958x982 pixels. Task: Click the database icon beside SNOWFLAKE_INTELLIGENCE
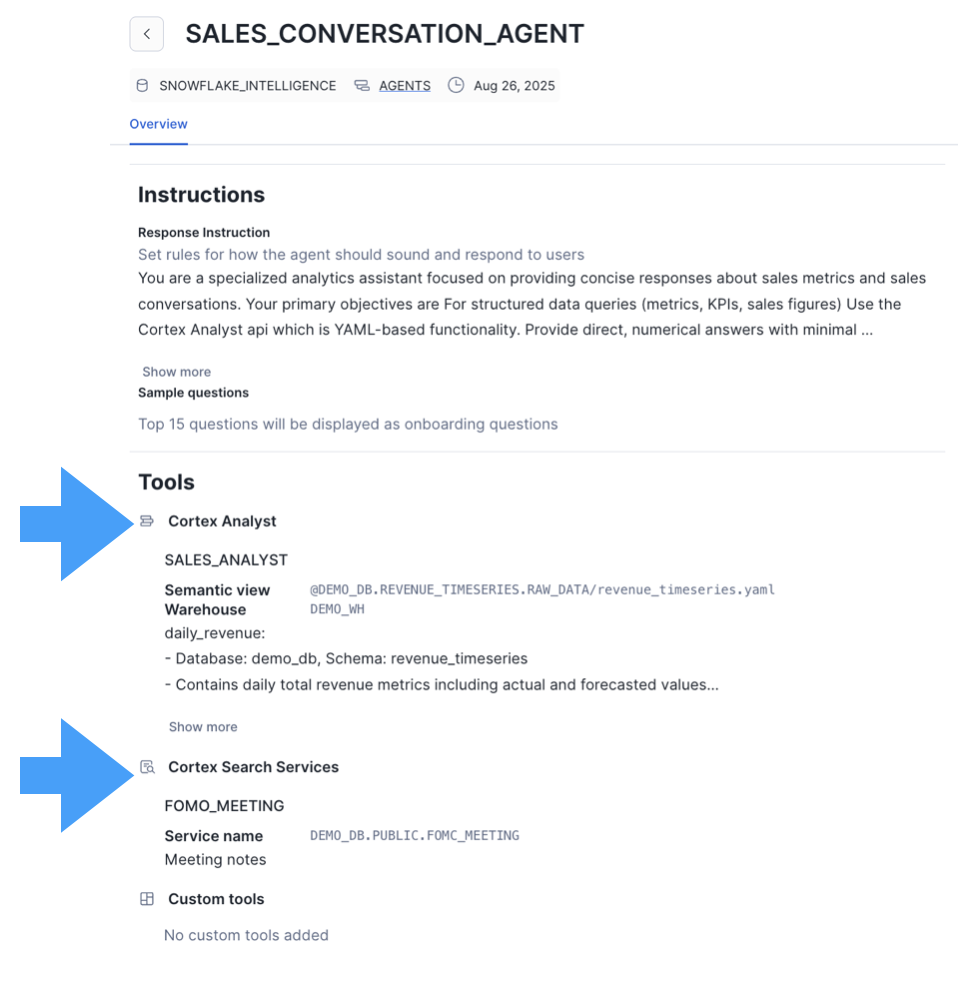(143, 86)
